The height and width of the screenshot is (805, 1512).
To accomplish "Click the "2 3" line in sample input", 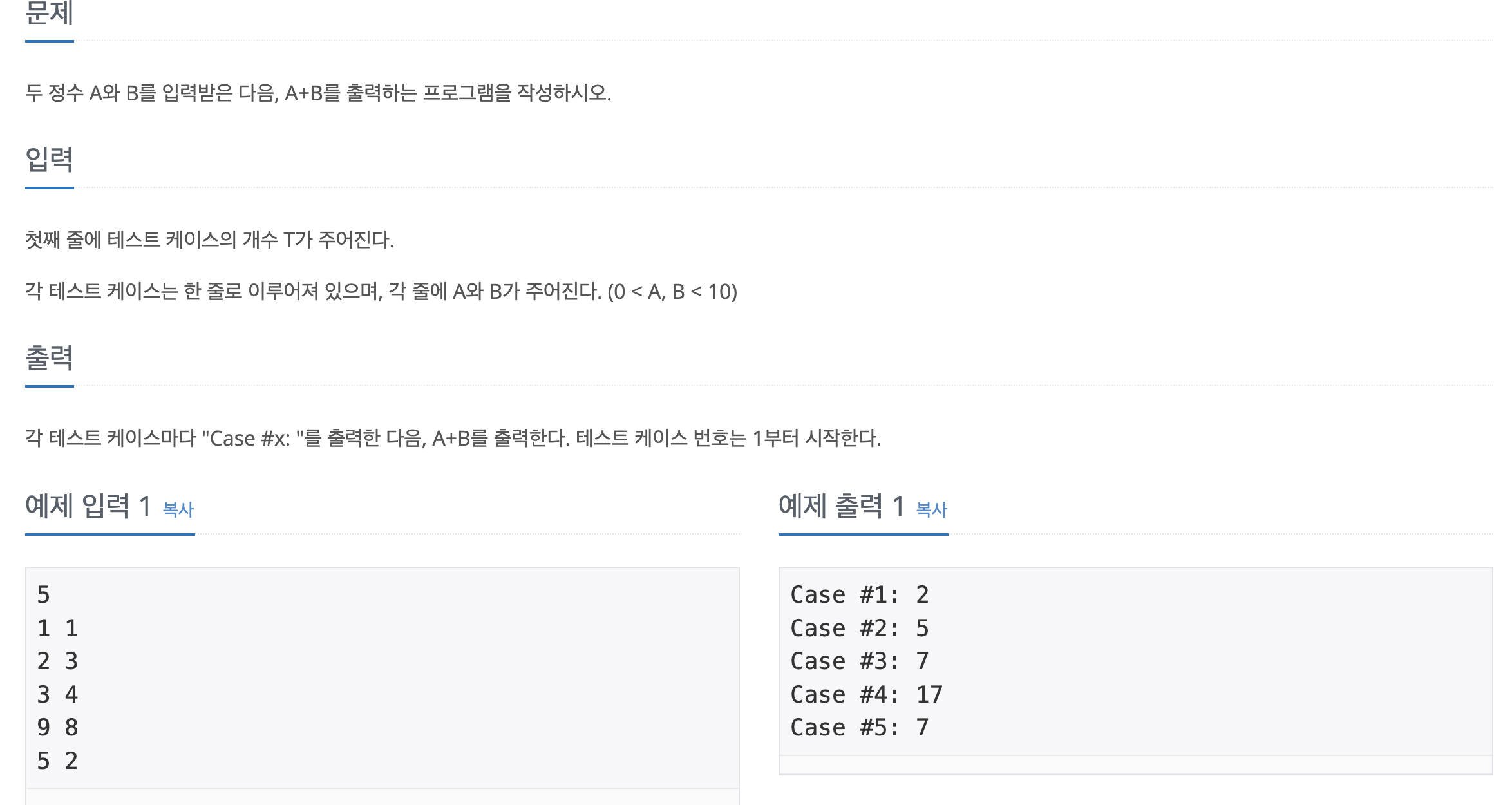I will (x=57, y=661).
